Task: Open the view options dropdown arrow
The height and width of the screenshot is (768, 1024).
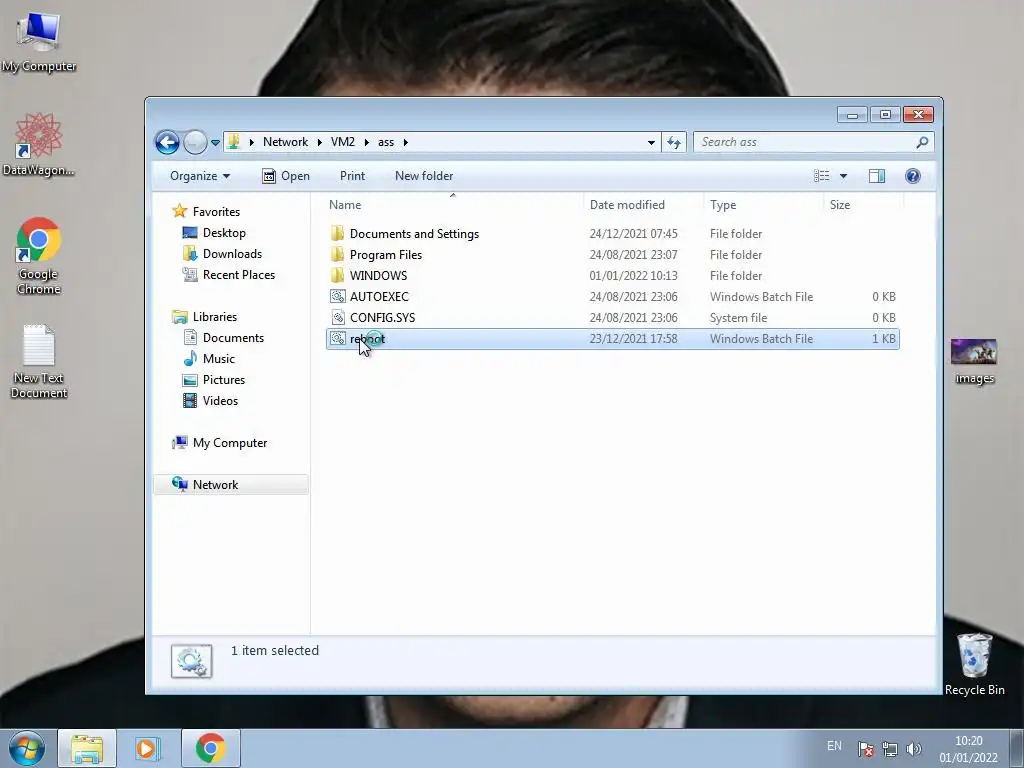Action: [843, 176]
